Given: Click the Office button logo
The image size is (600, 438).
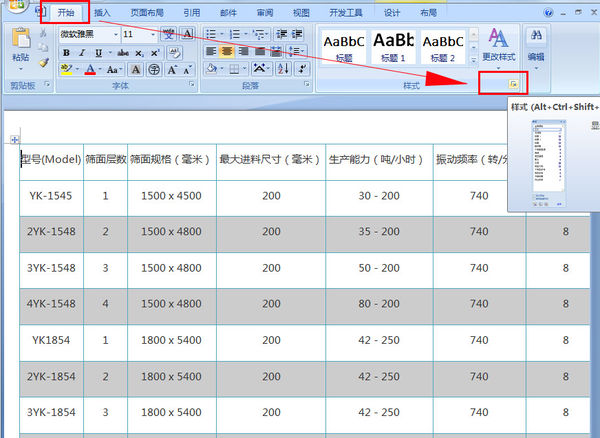Looking at the screenshot, I should click(x=17, y=6).
